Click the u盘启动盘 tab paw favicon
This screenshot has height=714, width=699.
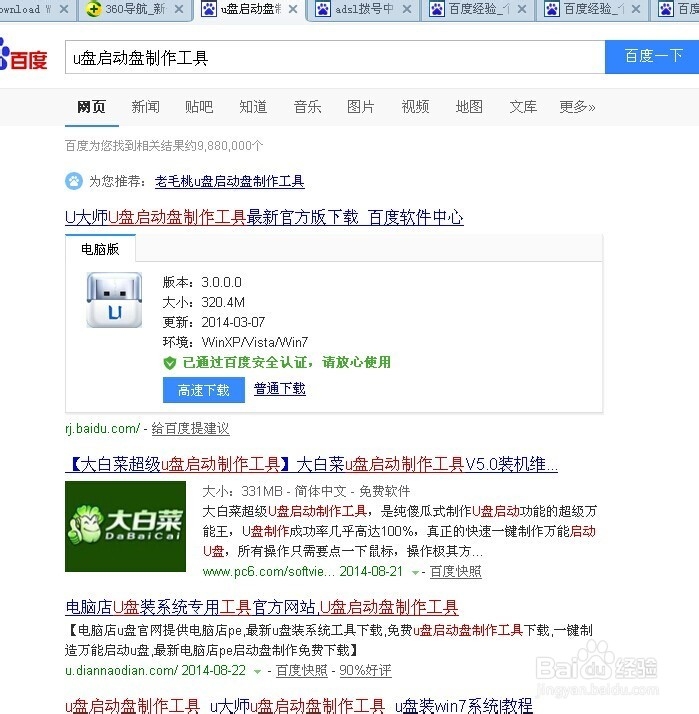coord(209,9)
